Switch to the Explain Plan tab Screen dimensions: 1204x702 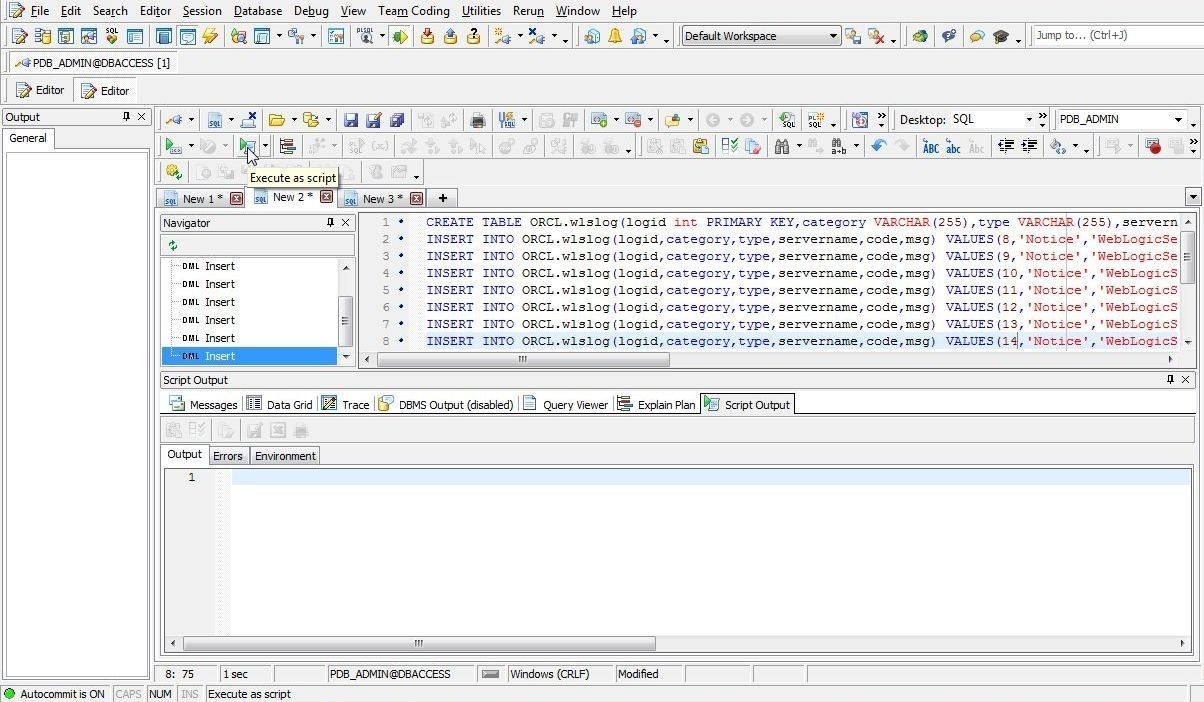pyautogui.click(x=656, y=404)
